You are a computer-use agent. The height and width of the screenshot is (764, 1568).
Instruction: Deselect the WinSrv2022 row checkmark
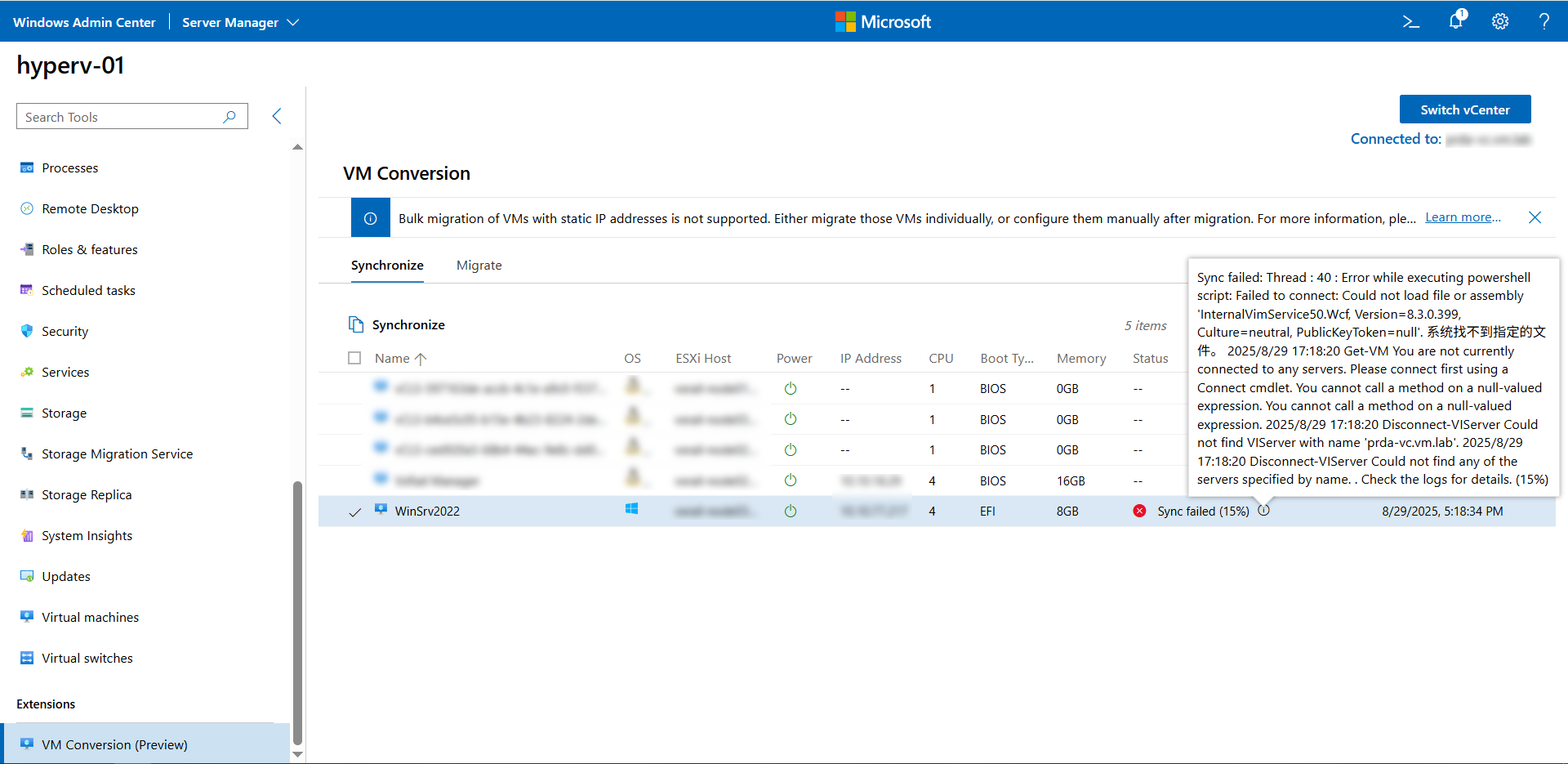354,512
